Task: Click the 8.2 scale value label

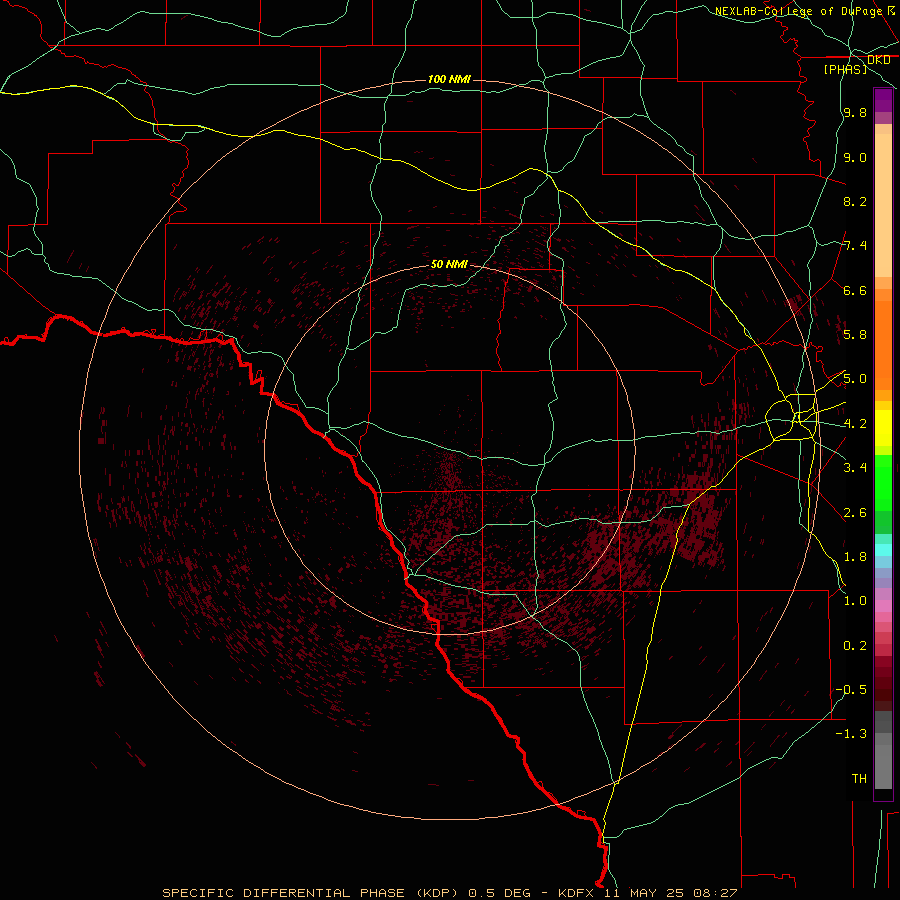Action: pos(855,201)
